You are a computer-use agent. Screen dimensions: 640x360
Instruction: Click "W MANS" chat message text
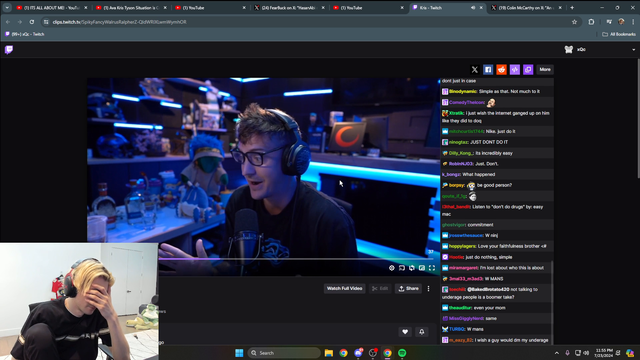(x=494, y=279)
